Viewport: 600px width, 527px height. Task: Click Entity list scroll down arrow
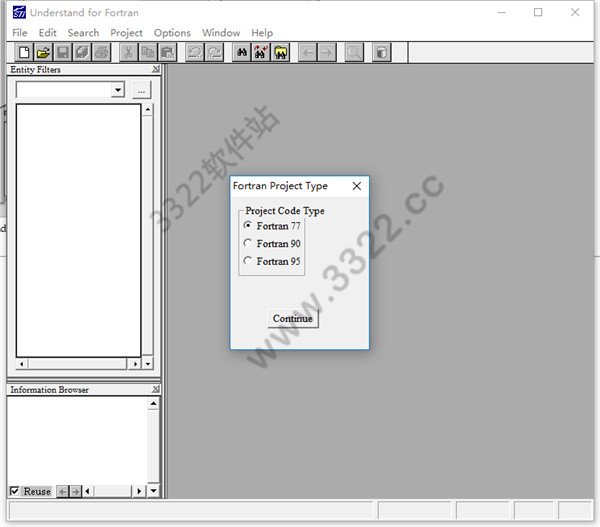point(148,364)
